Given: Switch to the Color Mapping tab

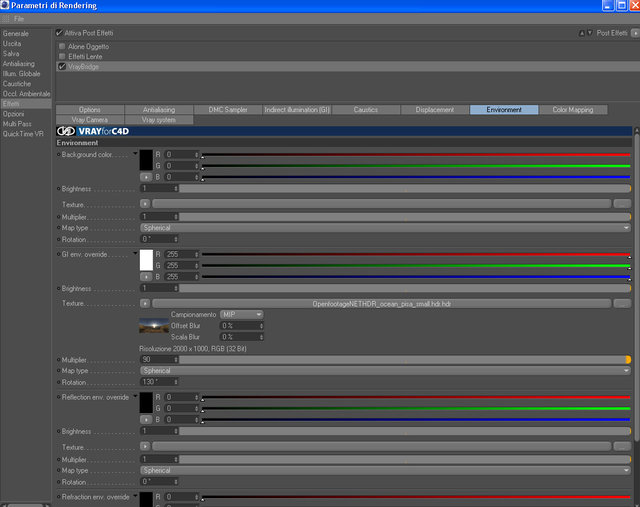Looking at the screenshot, I should (573, 109).
